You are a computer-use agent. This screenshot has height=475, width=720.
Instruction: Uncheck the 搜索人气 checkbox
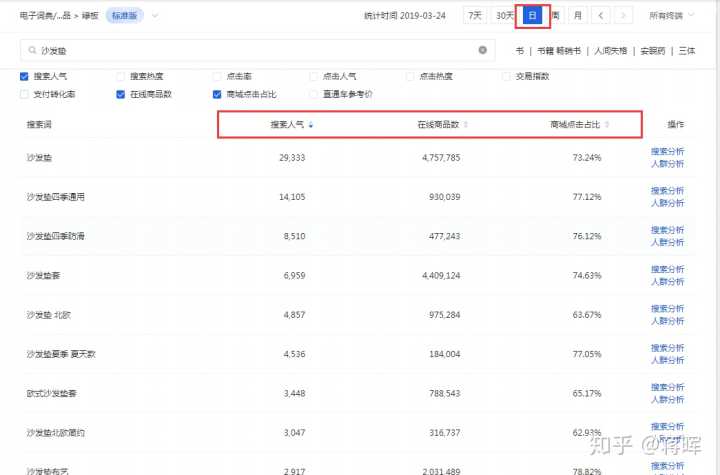pos(25,76)
